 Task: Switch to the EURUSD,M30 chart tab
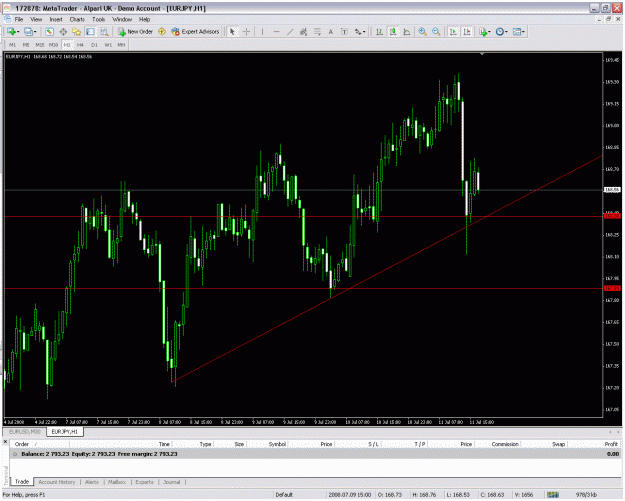click(25, 432)
